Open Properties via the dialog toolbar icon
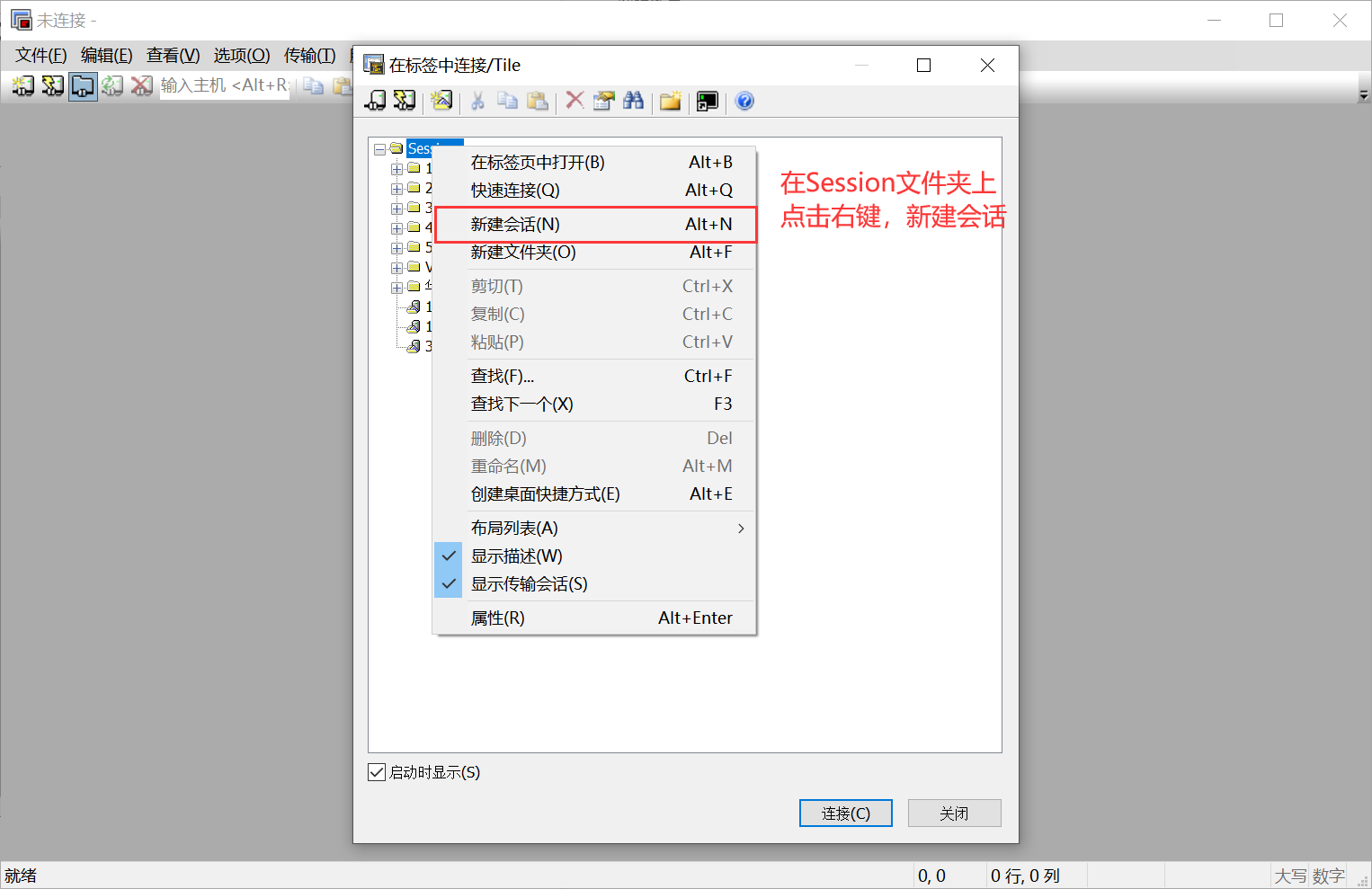The width and height of the screenshot is (1372, 889). point(604,101)
